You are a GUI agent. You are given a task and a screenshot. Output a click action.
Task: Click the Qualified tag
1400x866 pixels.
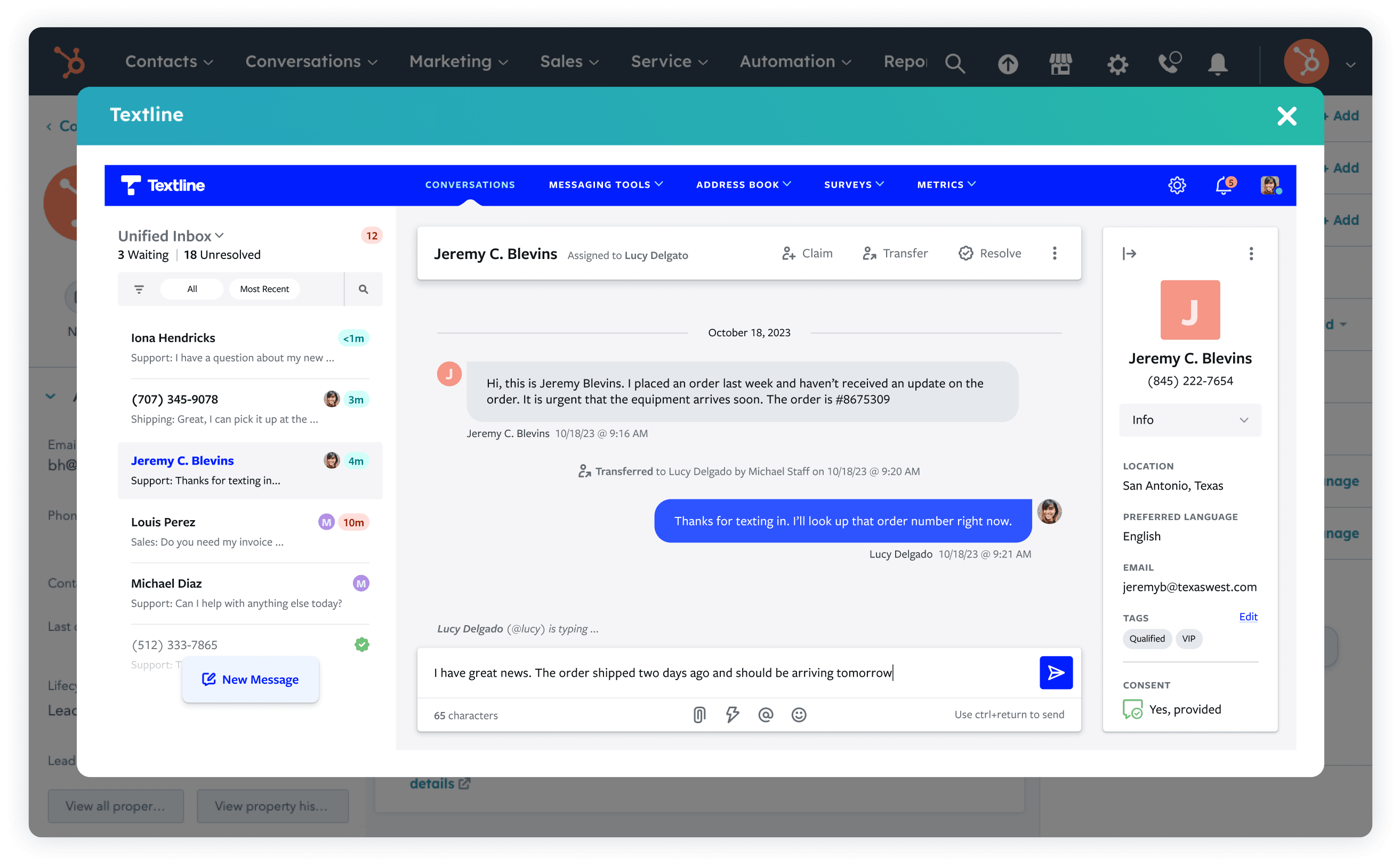click(x=1146, y=638)
